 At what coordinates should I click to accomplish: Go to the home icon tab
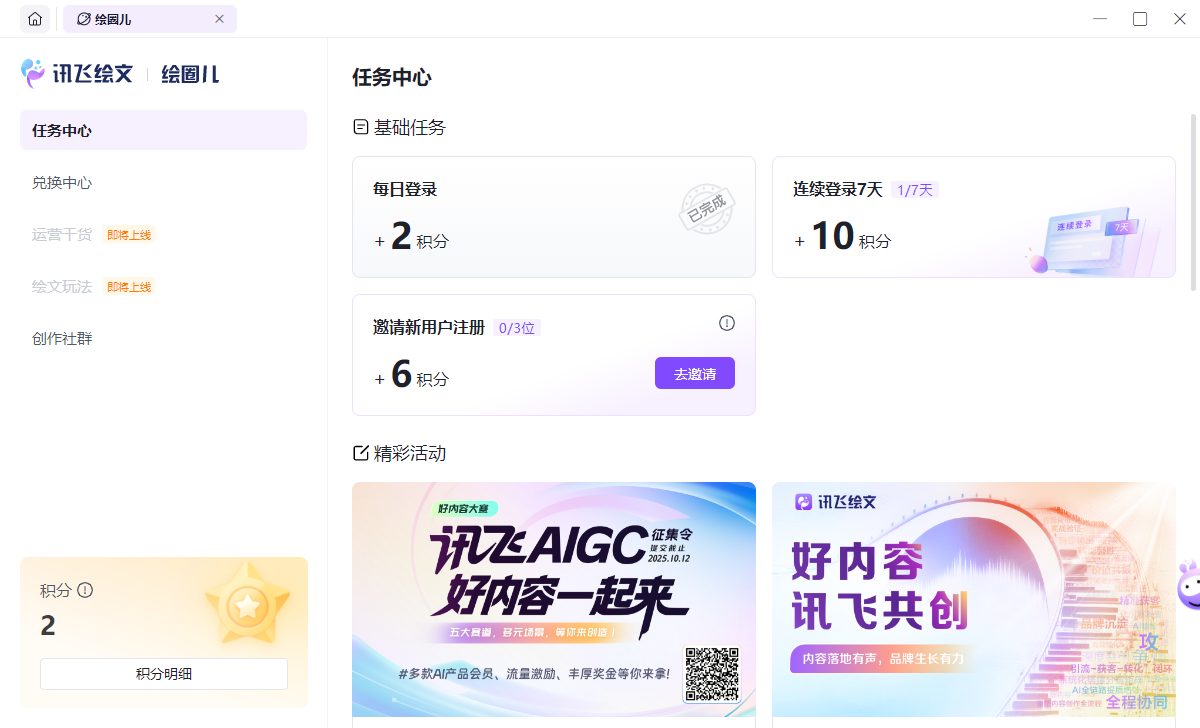pos(35,19)
